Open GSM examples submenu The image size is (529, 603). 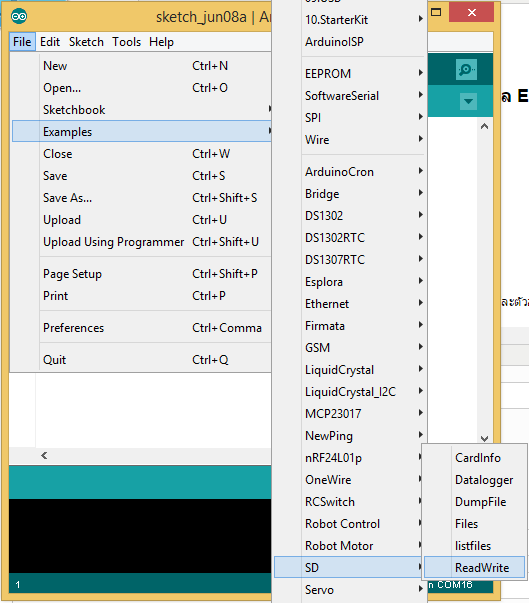(x=350, y=347)
